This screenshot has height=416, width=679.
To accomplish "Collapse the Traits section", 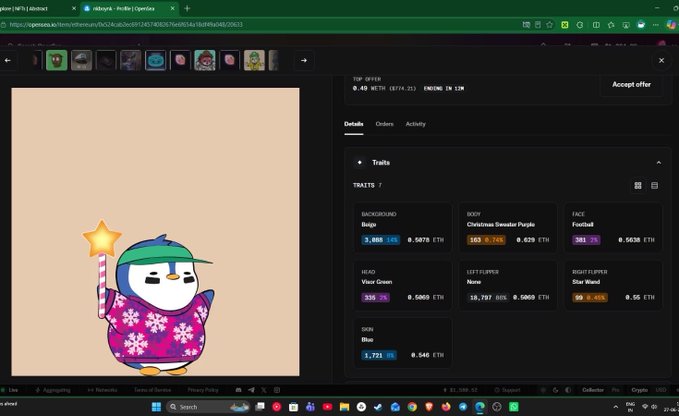I will point(659,163).
